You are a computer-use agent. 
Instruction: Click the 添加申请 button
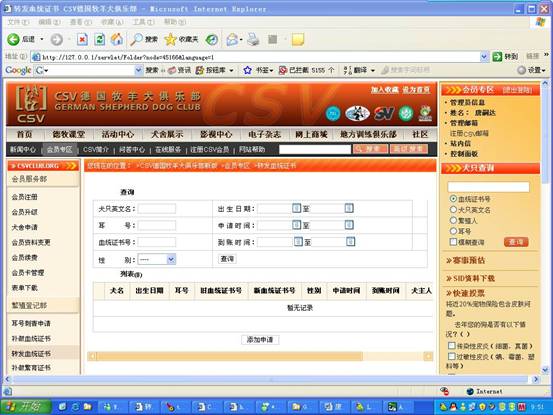[260, 340]
